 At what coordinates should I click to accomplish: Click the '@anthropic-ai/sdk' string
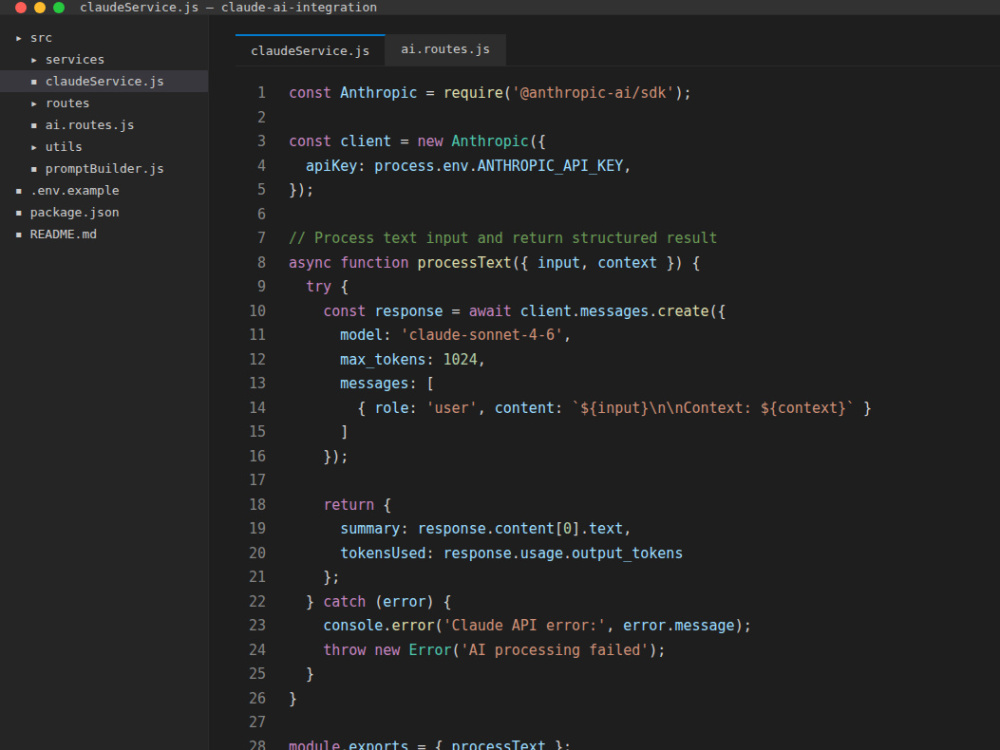click(x=593, y=93)
